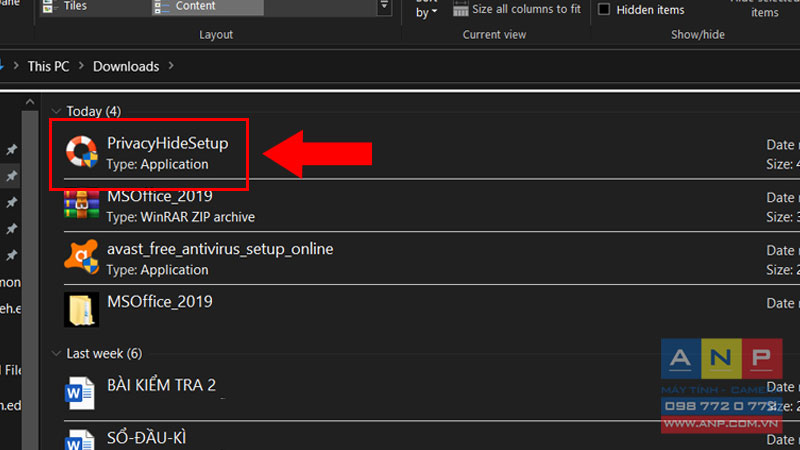
Task: Click the highlighted second pin icon in sidebar
Action: pyautogui.click(x=11, y=176)
